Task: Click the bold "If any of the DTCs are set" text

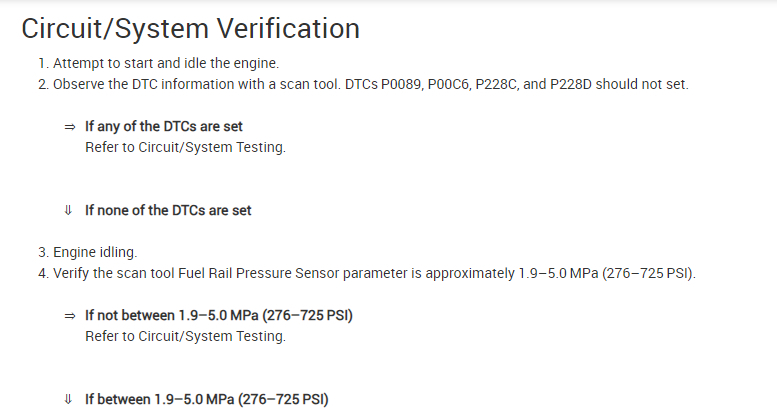Action: coord(164,127)
